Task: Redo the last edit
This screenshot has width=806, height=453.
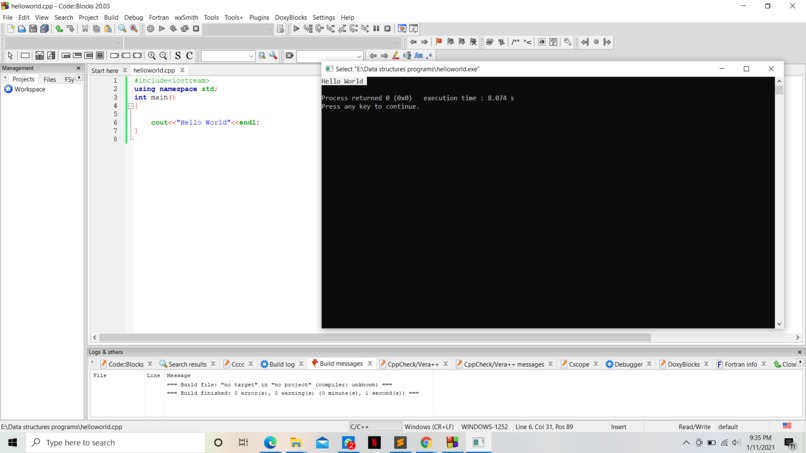Action: pos(70,29)
